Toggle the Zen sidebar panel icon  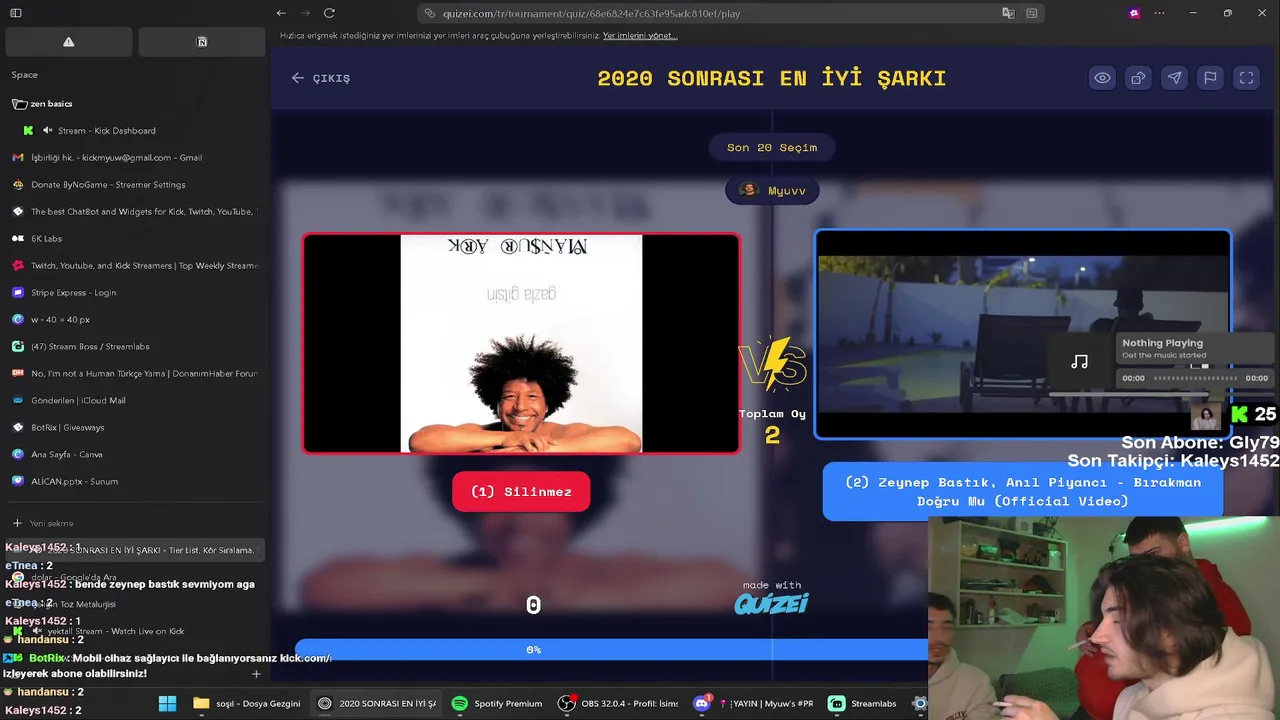[x=16, y=13]
